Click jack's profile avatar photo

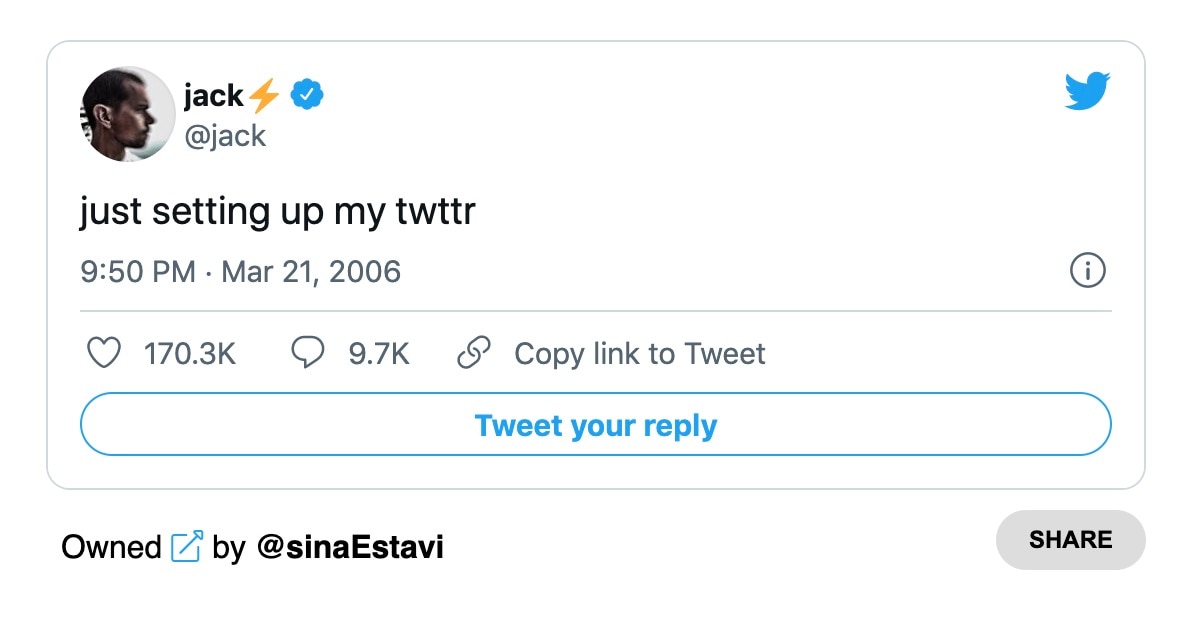[127, 114]
